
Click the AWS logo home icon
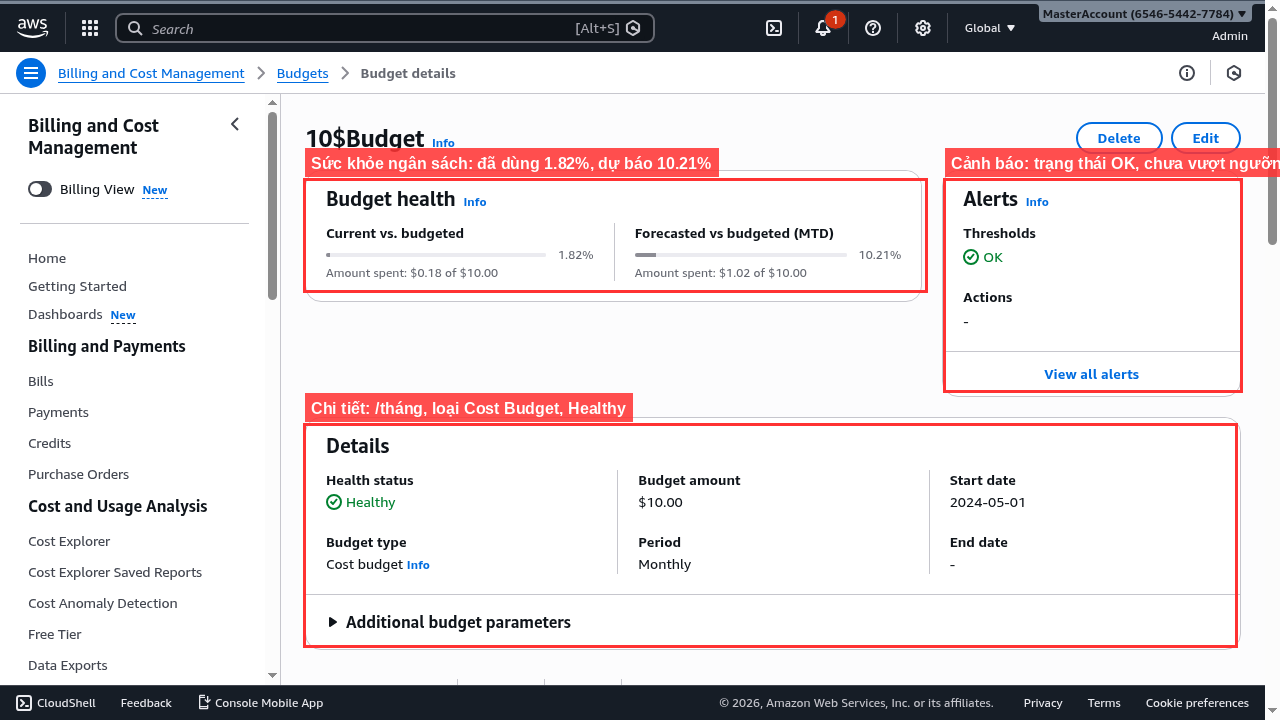click(x=32, y=28)
